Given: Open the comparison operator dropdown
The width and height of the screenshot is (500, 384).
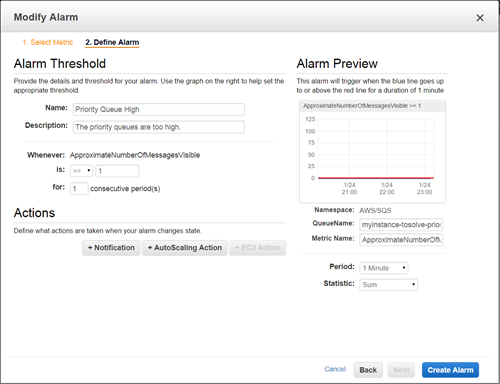Looking at the screenshot, I should 81,171.
